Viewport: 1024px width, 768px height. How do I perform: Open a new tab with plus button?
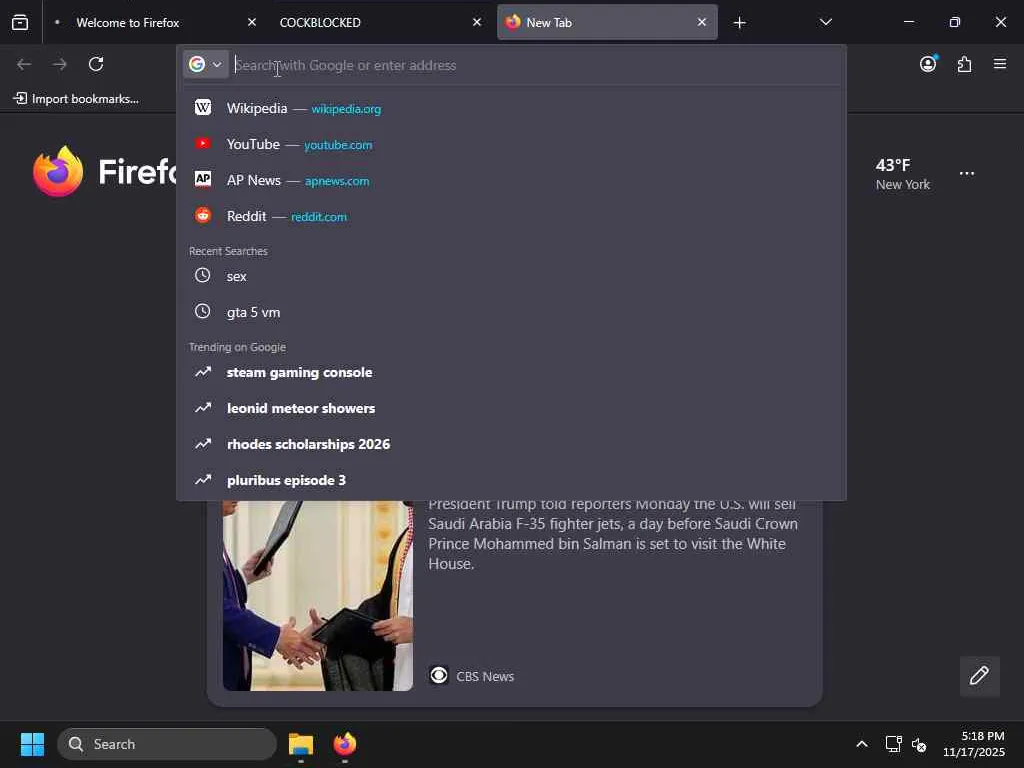(739, 23)
